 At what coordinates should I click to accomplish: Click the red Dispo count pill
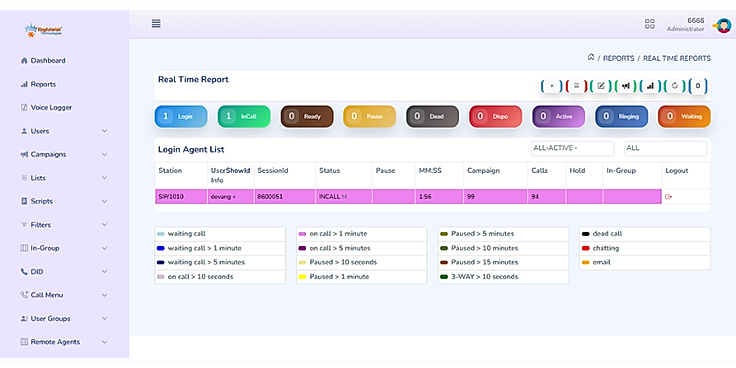496,116
